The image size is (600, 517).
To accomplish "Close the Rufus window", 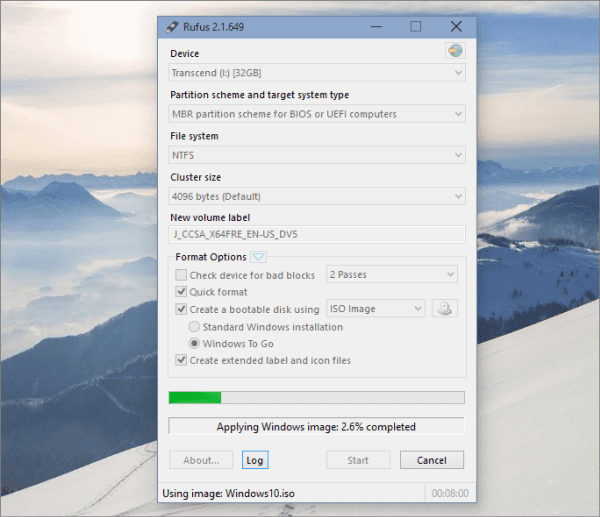I will click(x=456, y=27).
